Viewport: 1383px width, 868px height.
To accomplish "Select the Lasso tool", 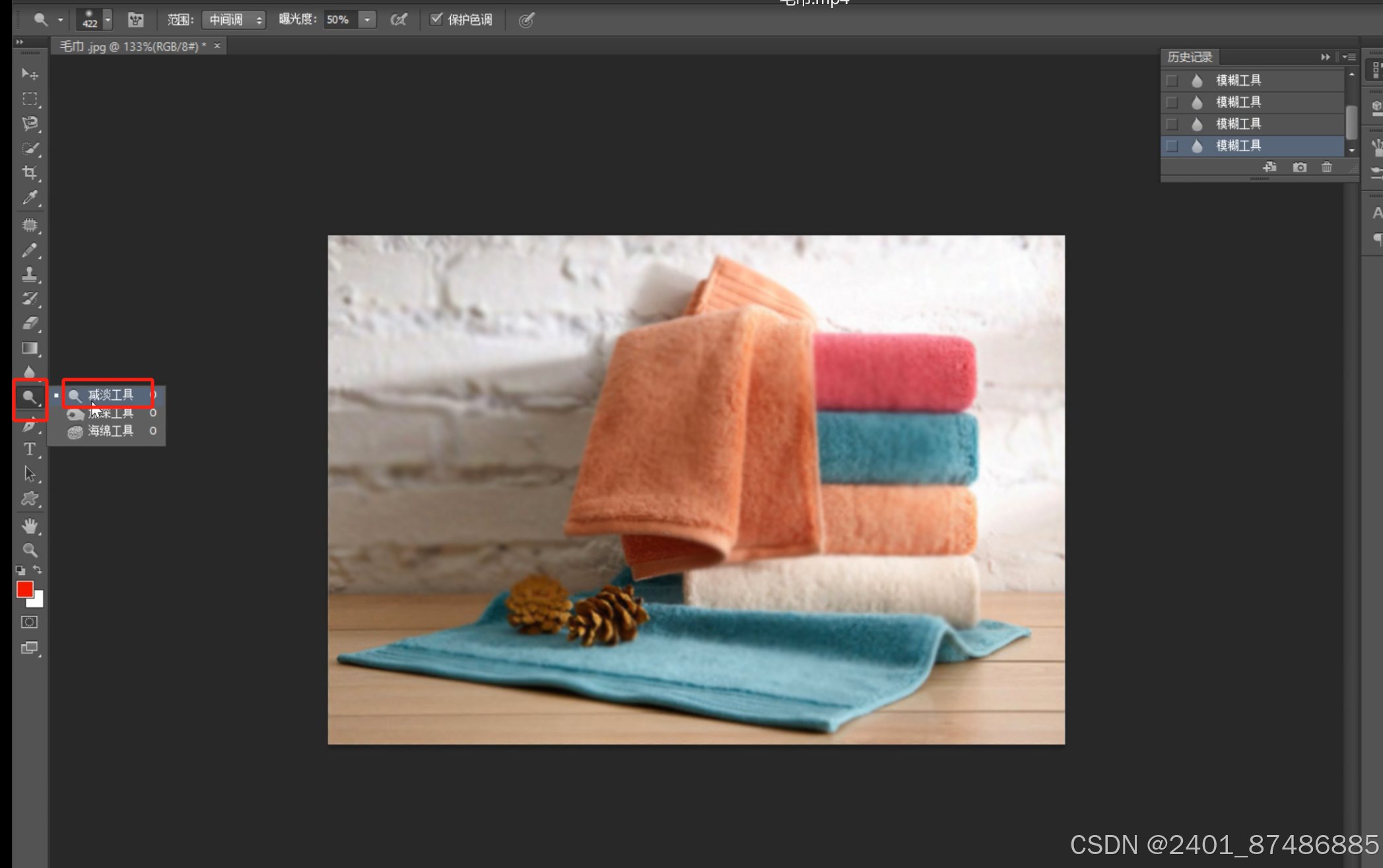I will pyautogui.click(x=30, y=123).
